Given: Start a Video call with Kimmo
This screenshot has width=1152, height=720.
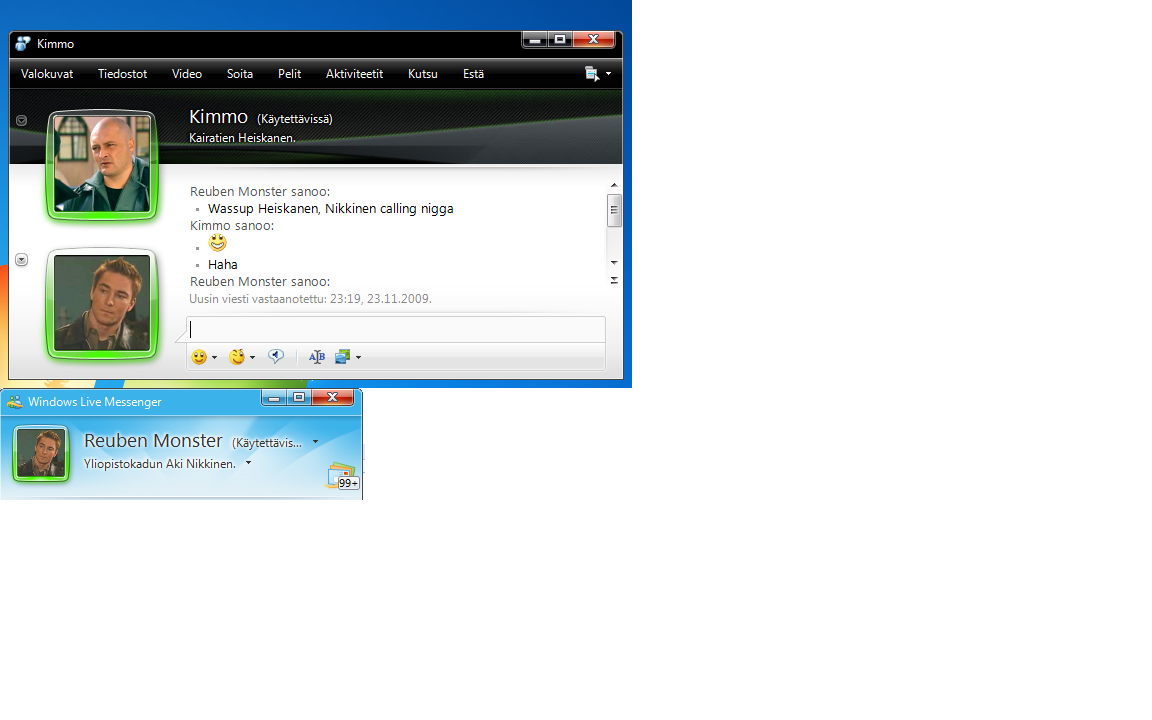Looking at the screenshot, I should pos(187,74).
